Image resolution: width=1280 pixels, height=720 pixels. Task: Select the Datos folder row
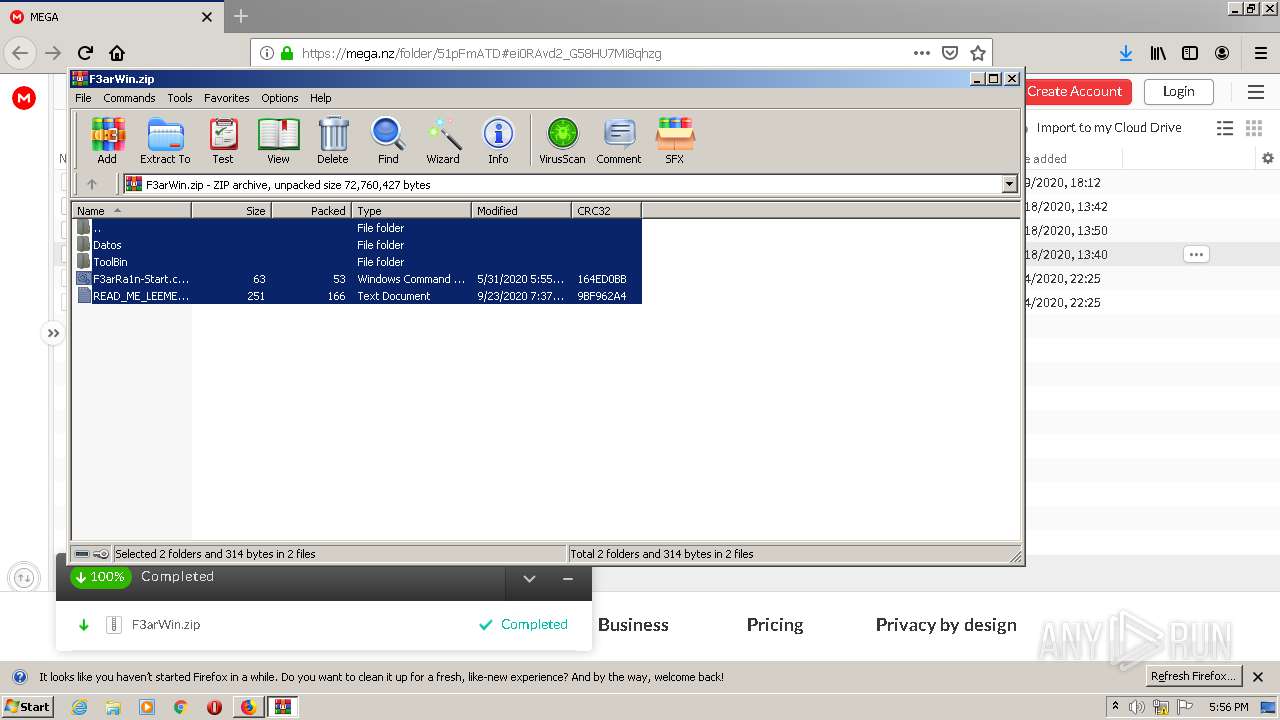[x=357, y=245]
